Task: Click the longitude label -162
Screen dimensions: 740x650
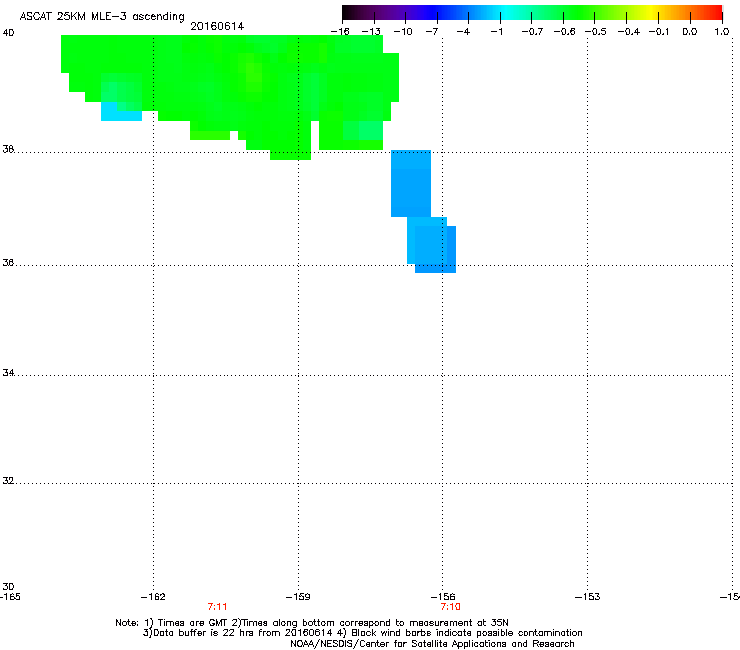Action: pyautogui.click(x=153, y=597)
